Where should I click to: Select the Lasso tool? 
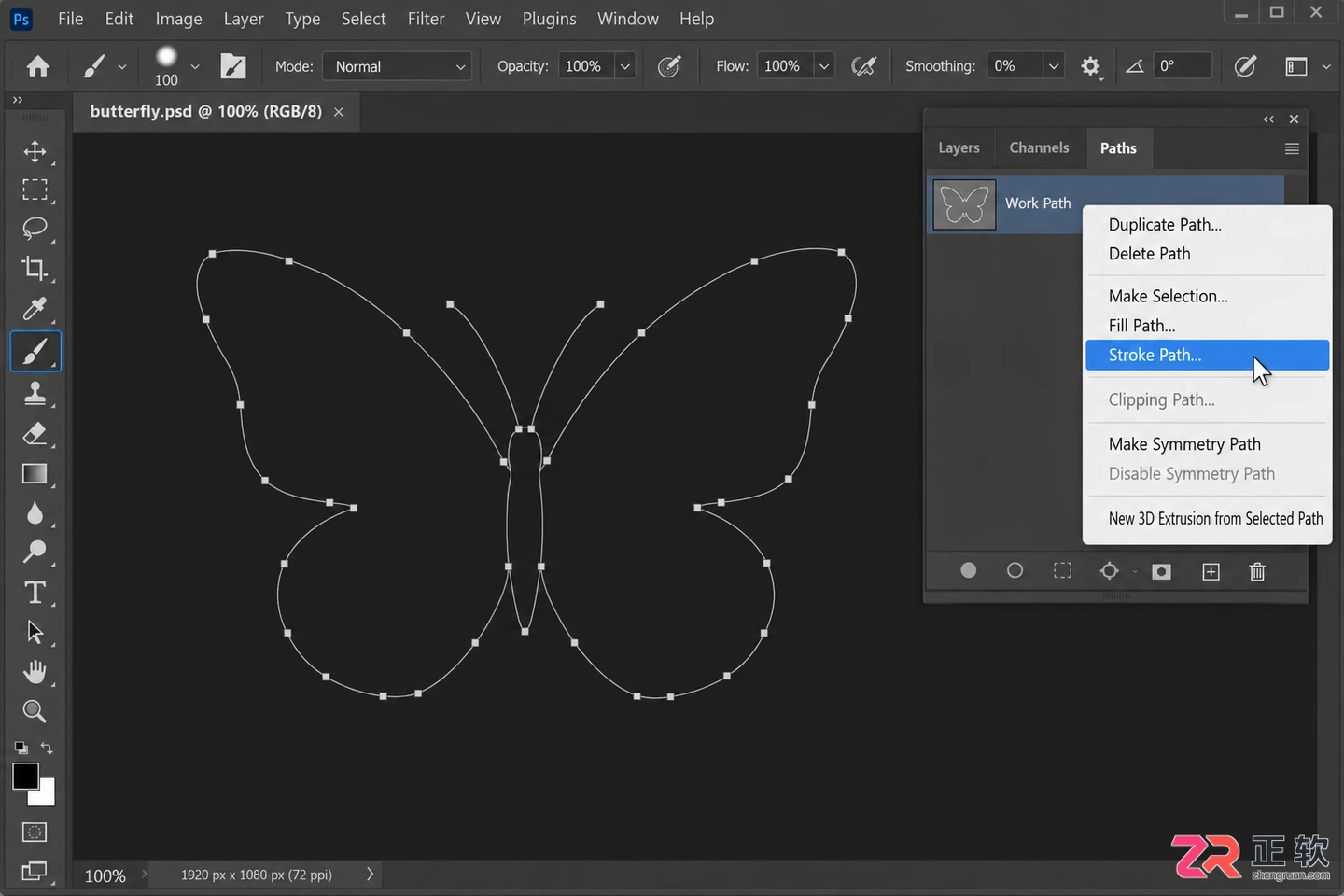click(35, 229)
